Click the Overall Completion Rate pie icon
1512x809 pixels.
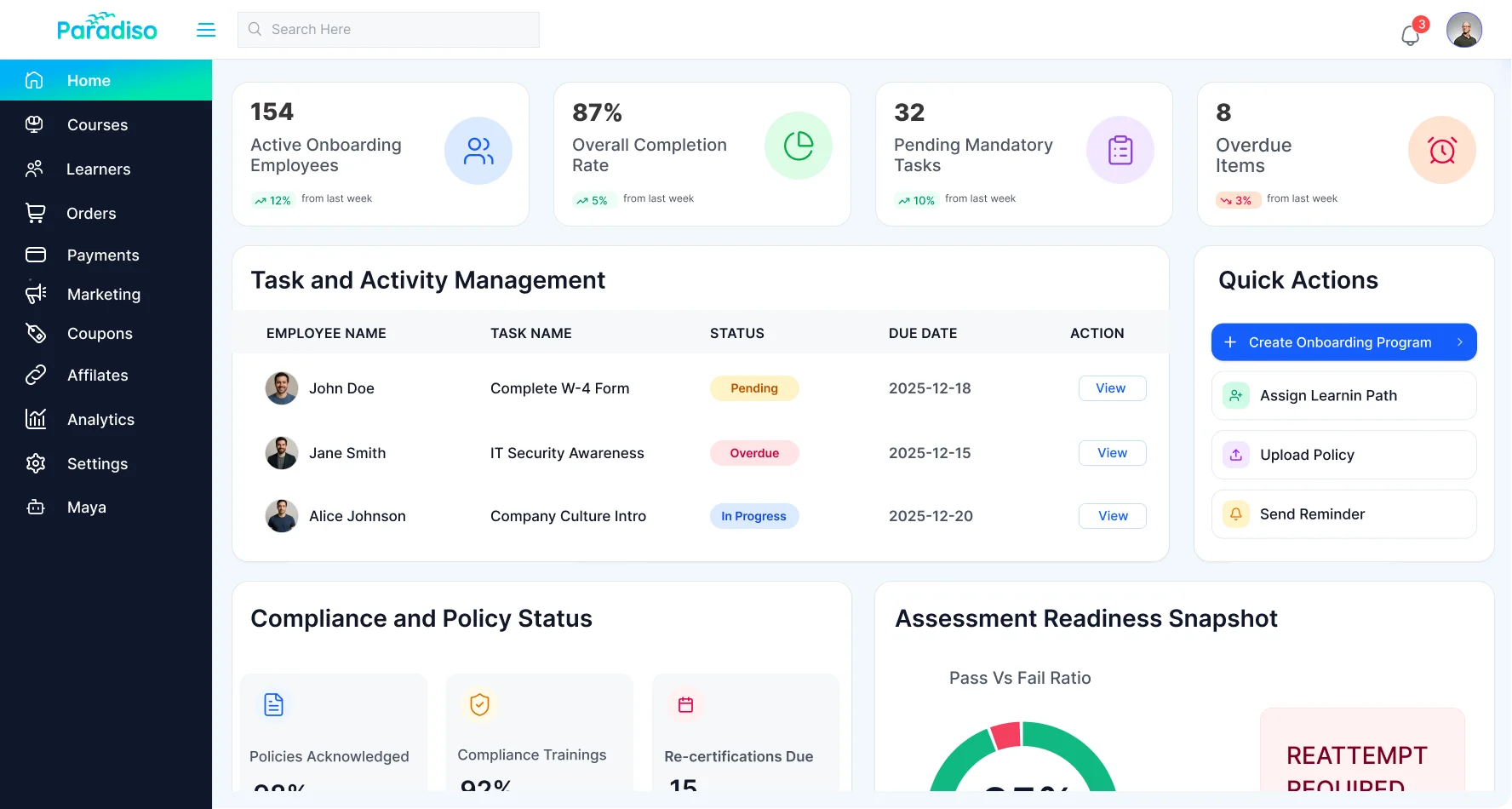coord(798,146)
